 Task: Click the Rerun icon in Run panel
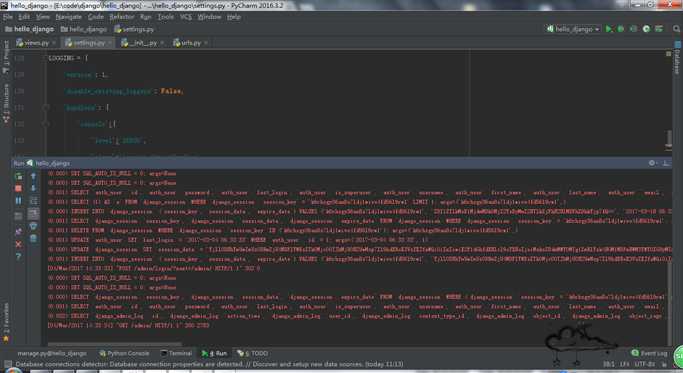[x=18, y=176]
